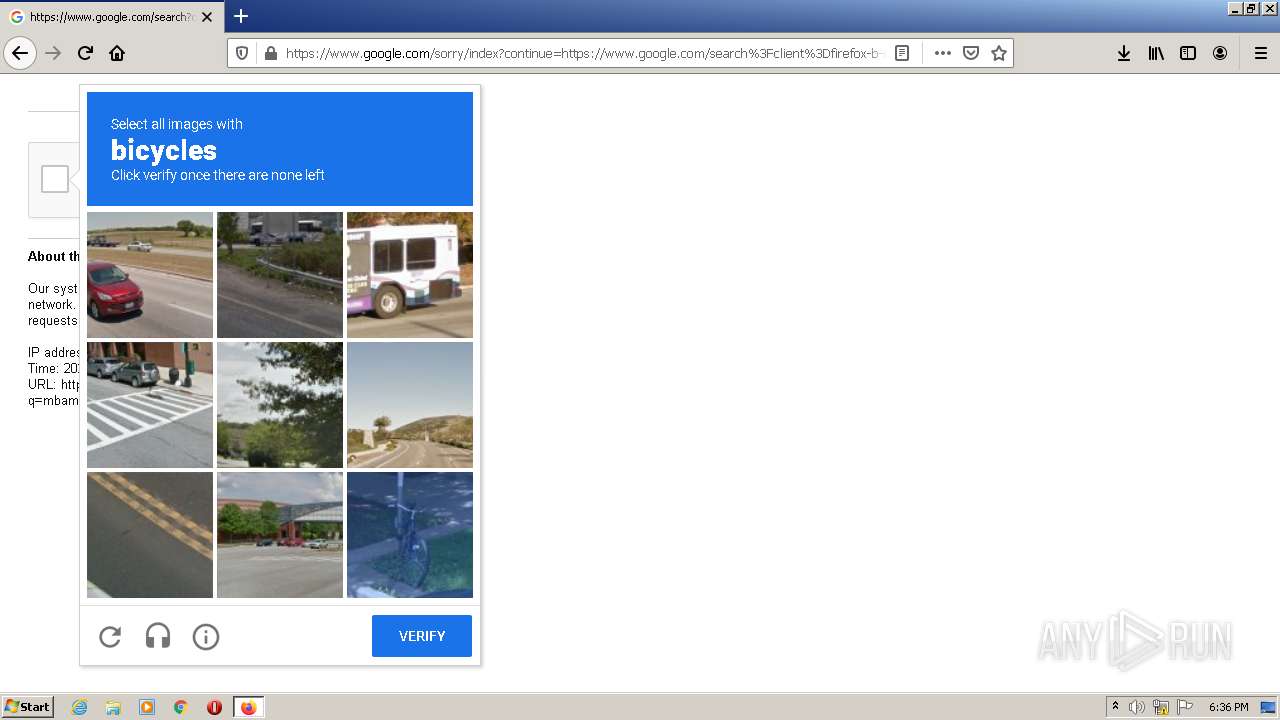Open captcha help info icon
This screenshot has width=1280, height=720.
pos(206,636)
